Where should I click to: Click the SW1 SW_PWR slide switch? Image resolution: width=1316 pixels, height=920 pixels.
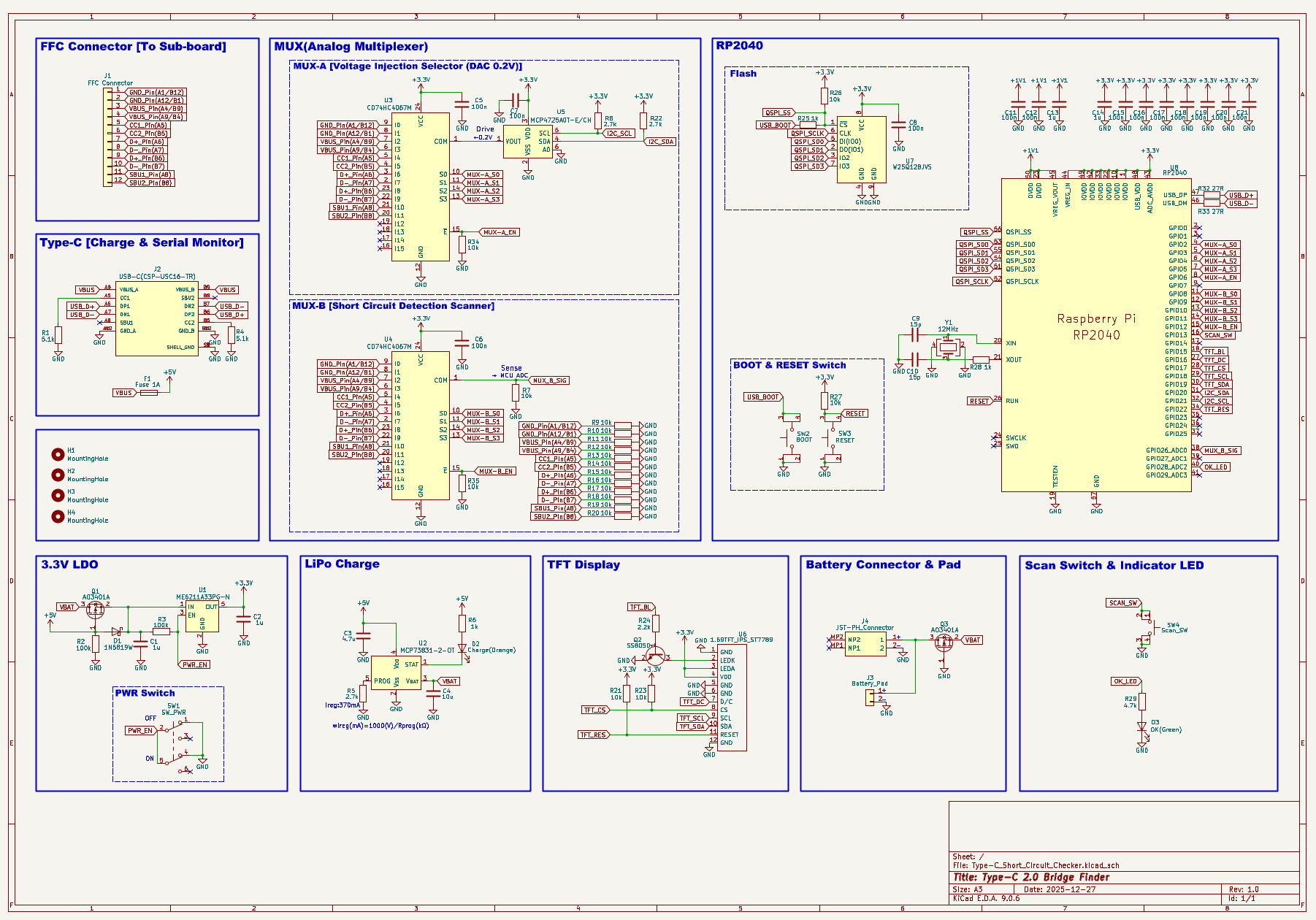[x=176, y=745]
